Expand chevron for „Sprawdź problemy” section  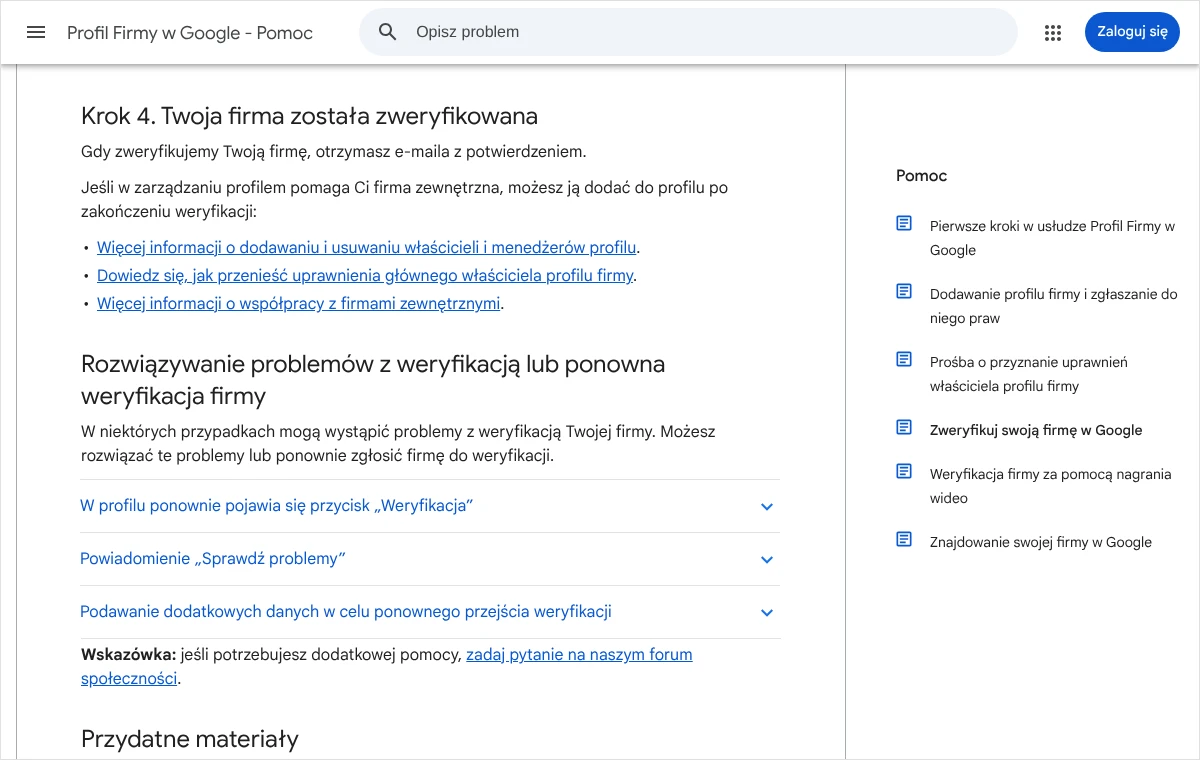(x=767, y=559)
